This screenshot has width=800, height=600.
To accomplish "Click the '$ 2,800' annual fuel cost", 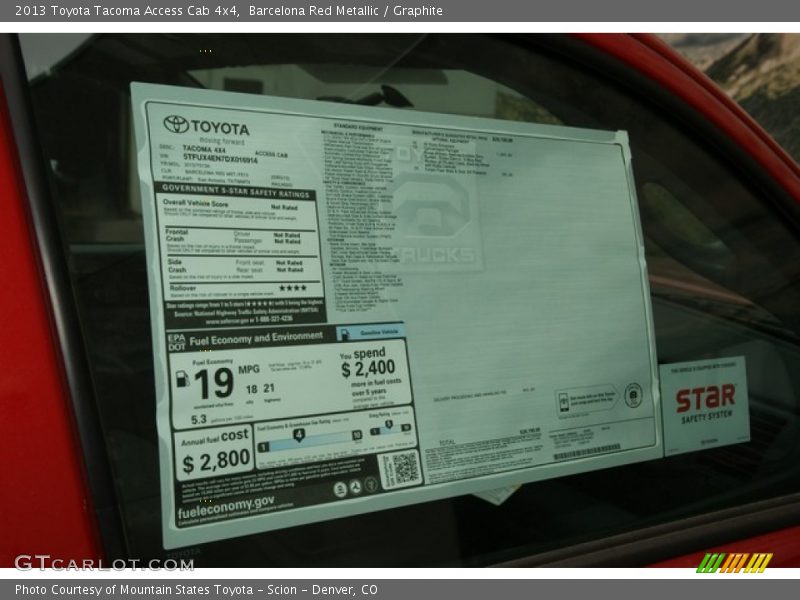I will (x=216, y=462).
